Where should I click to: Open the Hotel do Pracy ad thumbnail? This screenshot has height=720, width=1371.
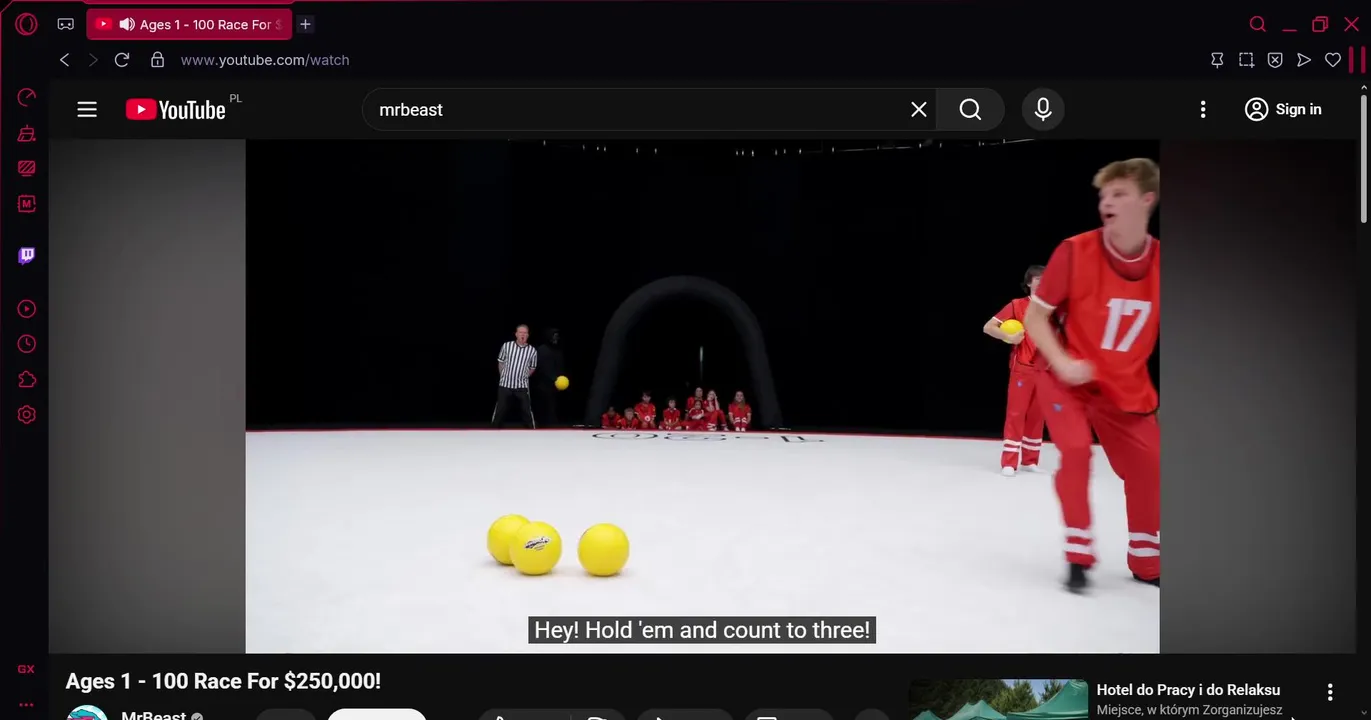(x=998, y=699)
